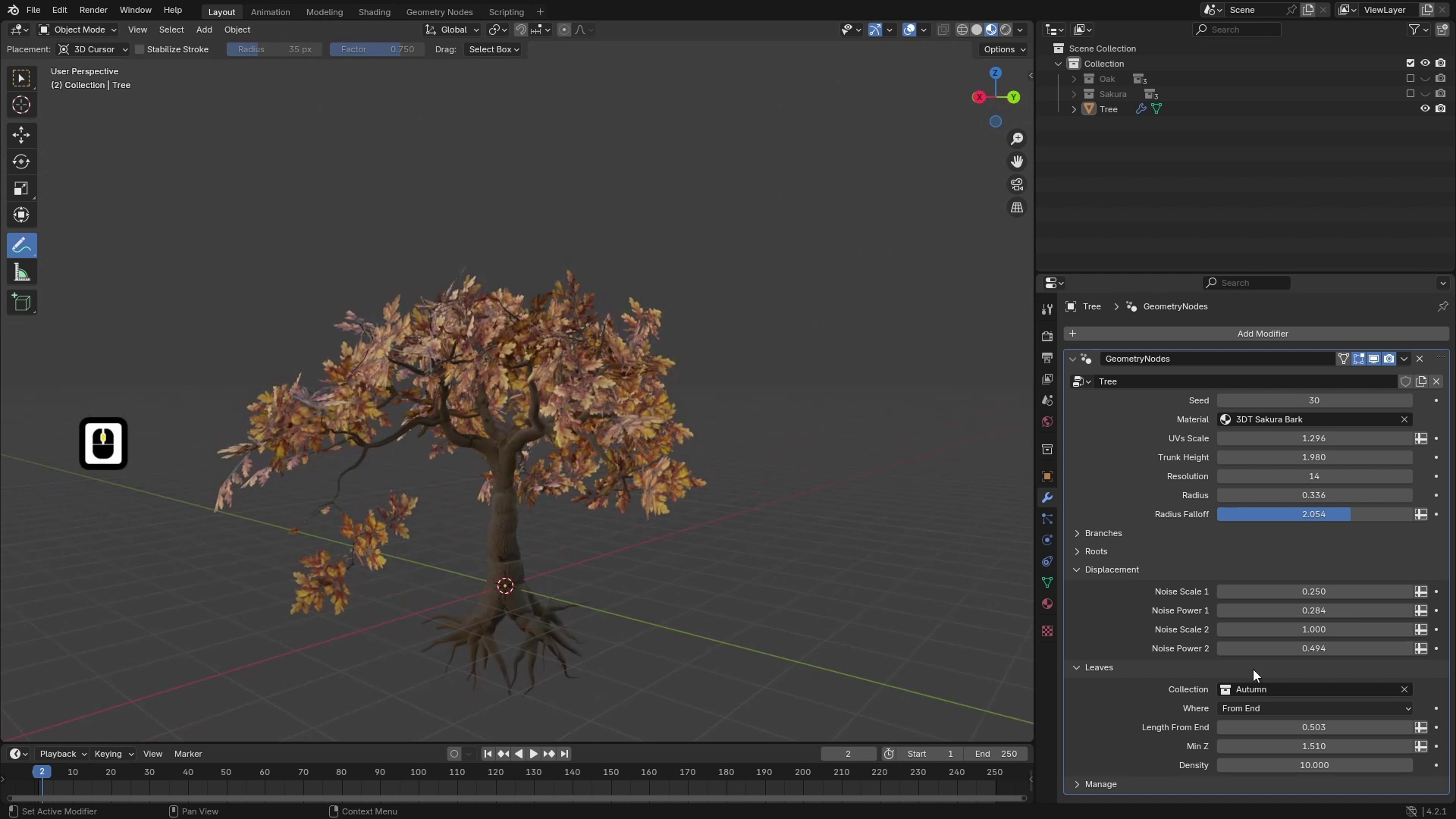Select the Annotate tool
Image resolution: width=1456 pixels, height=819 pixels.
click(x=21, y=244)
